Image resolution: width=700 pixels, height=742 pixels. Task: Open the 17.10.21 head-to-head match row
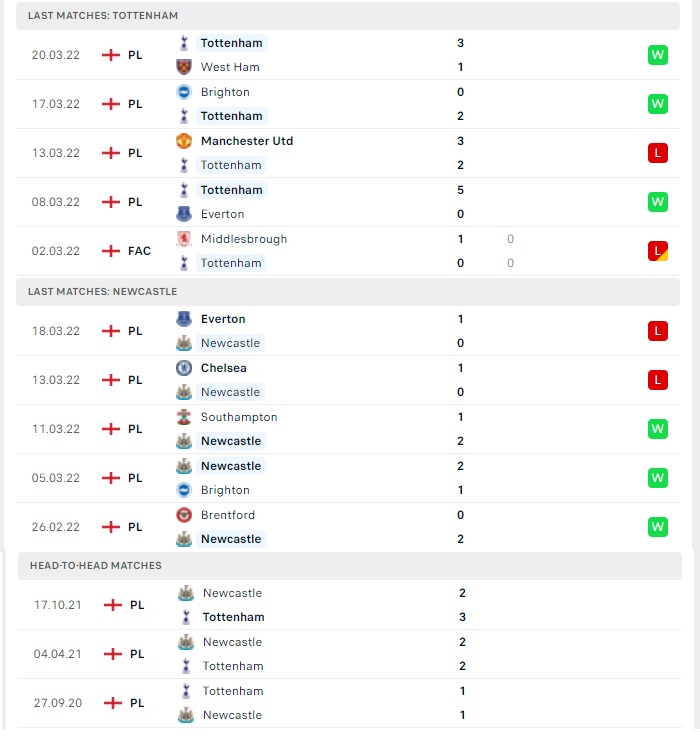350,605
